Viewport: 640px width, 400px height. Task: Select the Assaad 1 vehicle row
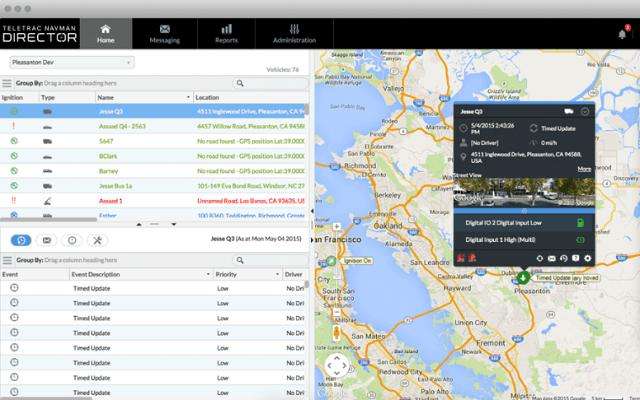(x=153, y=201)
